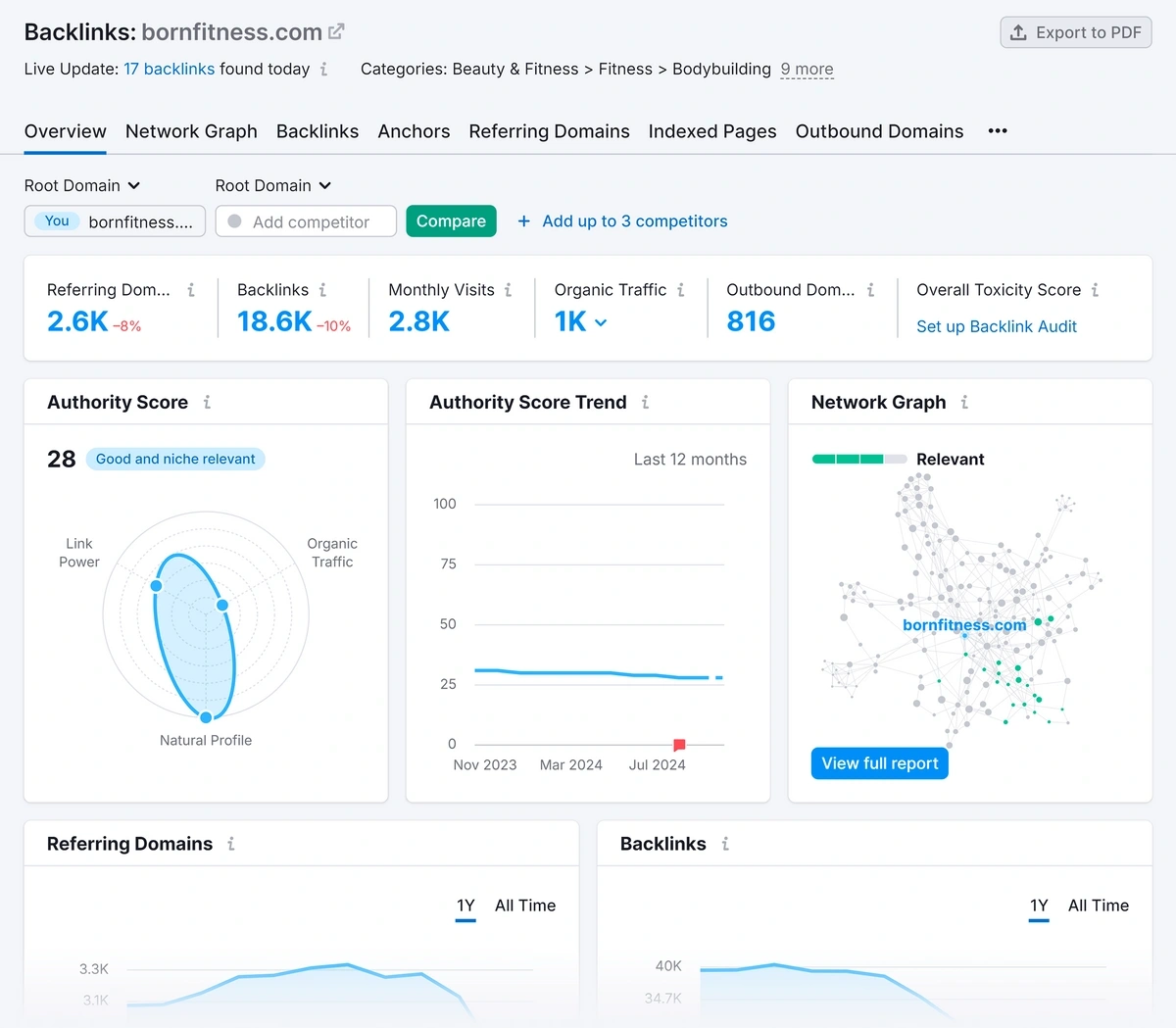Click the 816 outbound domains value
The image size is (1176, 1028).
coord(751,321)
